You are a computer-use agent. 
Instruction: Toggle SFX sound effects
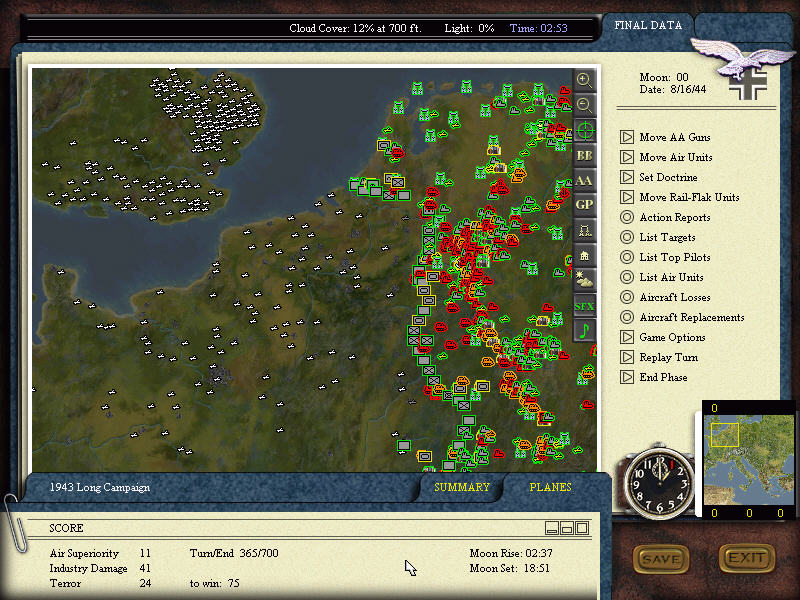(585, 306)
